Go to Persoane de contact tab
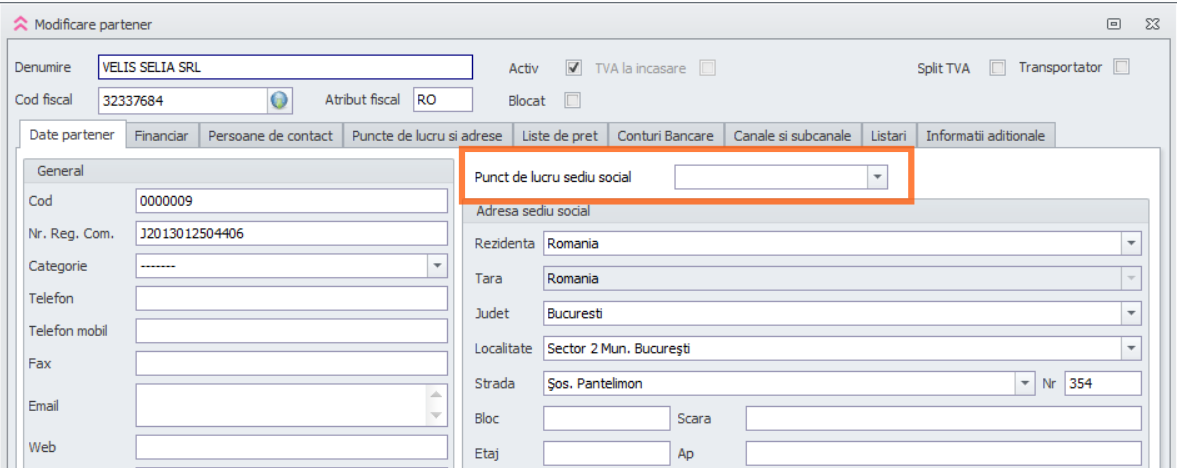 [270, 136]
